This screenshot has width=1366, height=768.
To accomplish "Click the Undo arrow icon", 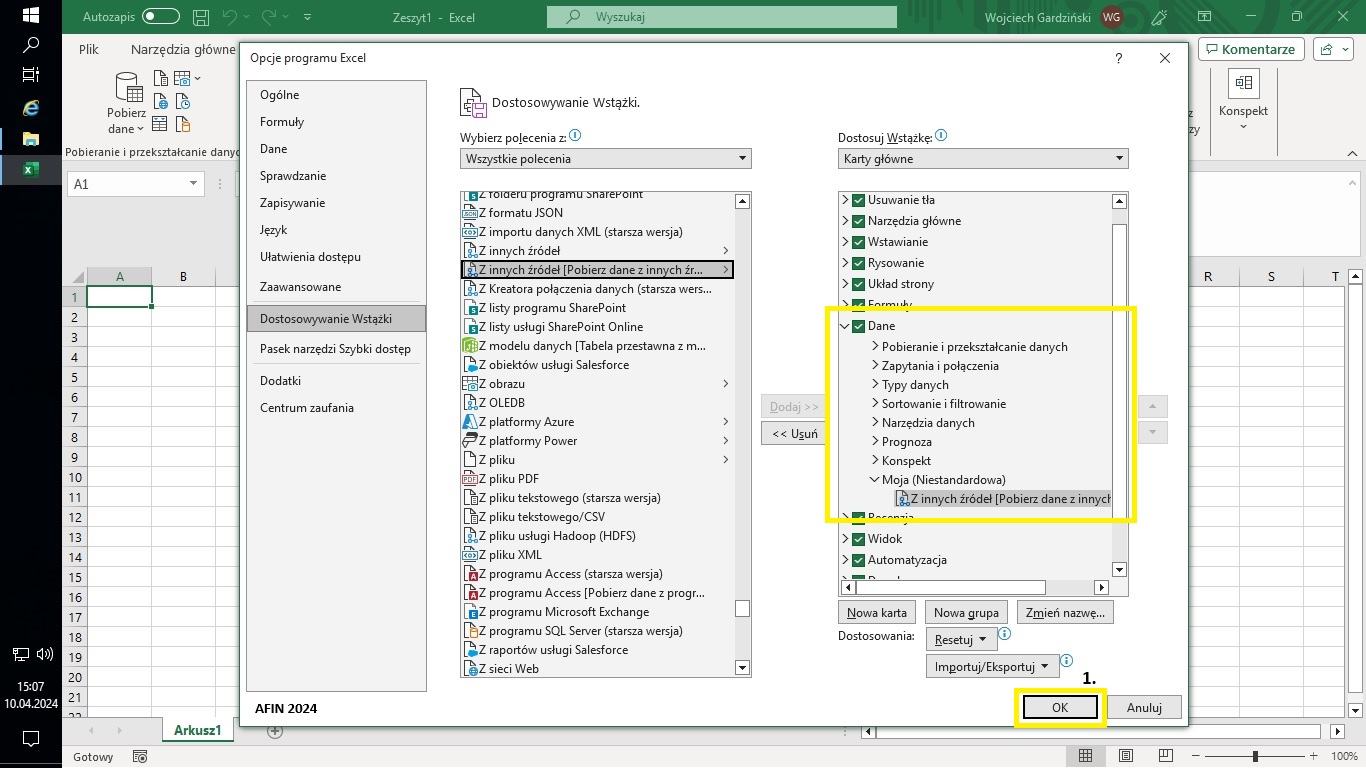I will (231, 17).
